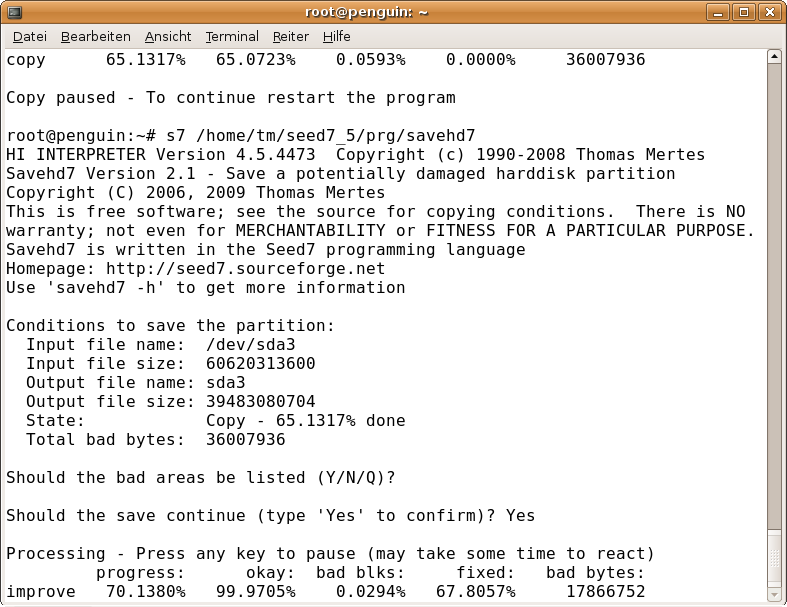
Task: Click the command path /home/tm/seed7_5/prg/savehd7
Action: pyautogui.click(x=335, y=136)
